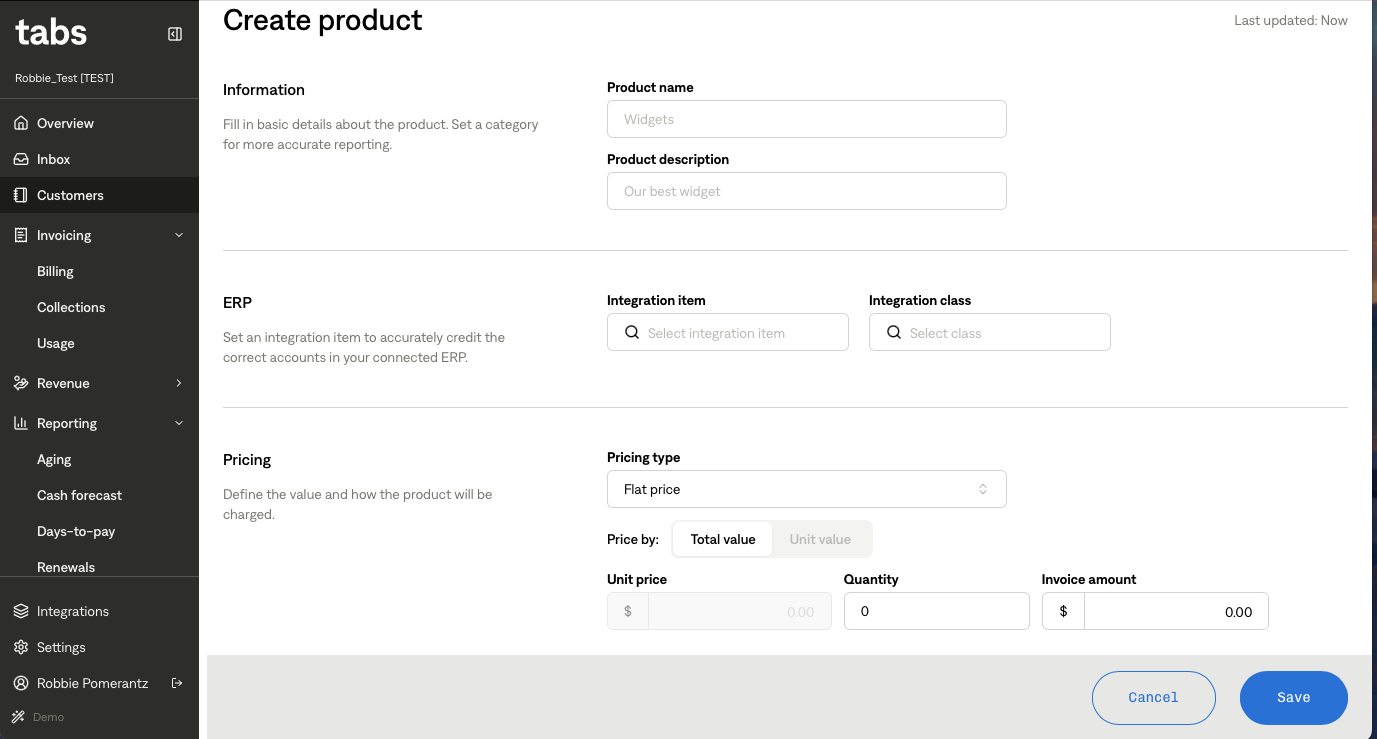Click the Product name input field

point(806,119)
